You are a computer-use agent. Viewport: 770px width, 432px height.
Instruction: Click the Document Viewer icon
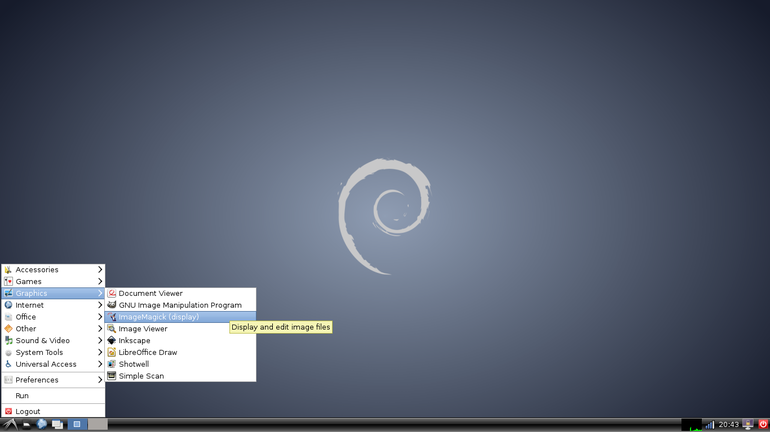point(112,294)
